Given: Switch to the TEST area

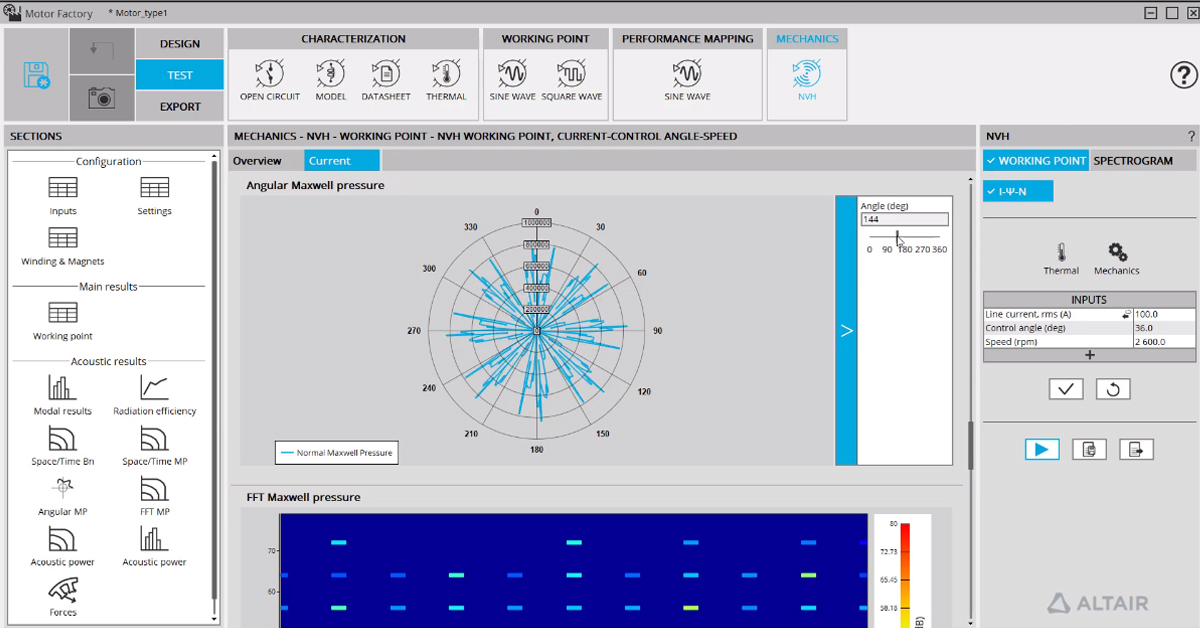Looking at the screenshot, I should (x=180, y=75).
